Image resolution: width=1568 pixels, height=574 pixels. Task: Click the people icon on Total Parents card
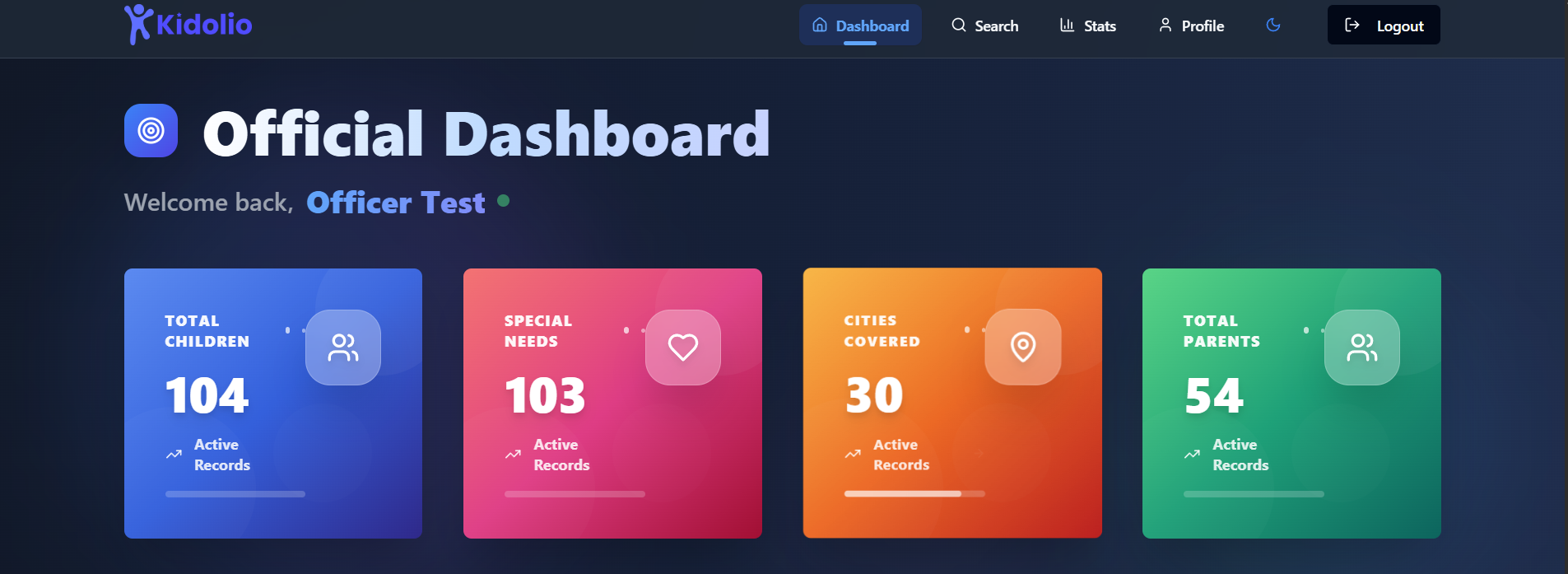pos(1362,348)
